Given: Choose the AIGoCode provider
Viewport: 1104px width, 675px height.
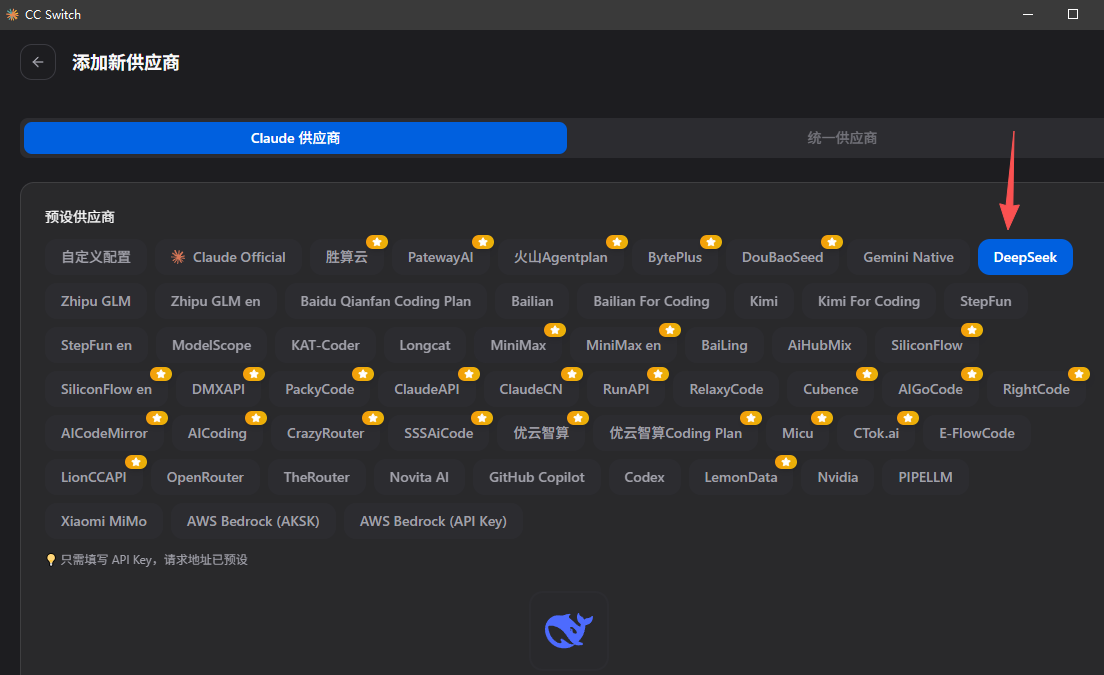Looking at the screenshot, I should pyautogui.click(x=930, y=389).
